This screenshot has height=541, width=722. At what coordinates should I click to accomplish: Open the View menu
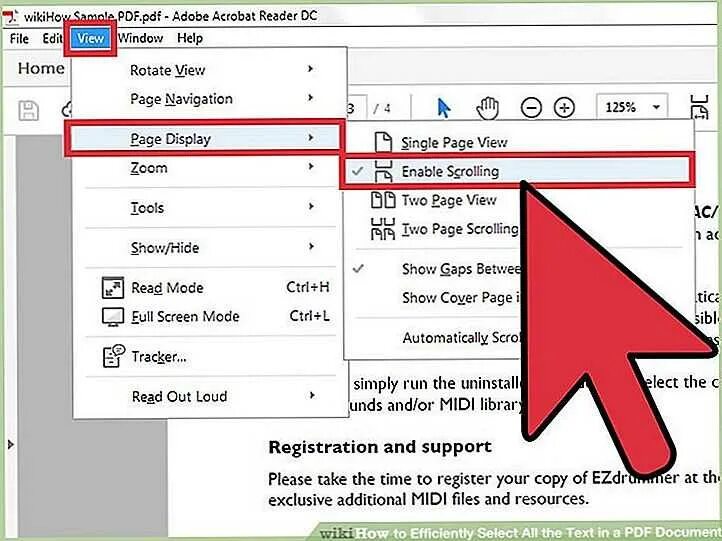tap(90, 38)
